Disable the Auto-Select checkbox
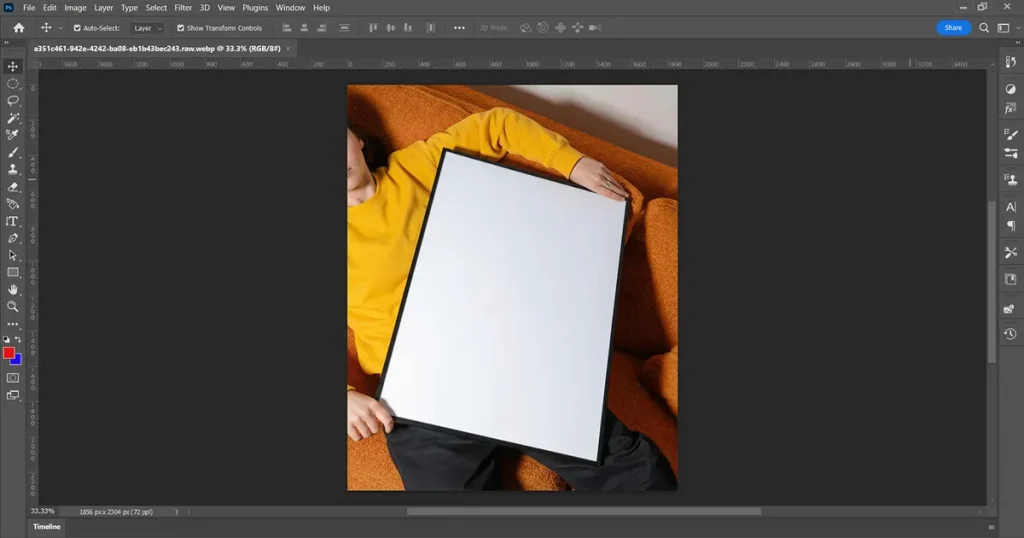Viewport: 1024px width, 538px height. 78,28
